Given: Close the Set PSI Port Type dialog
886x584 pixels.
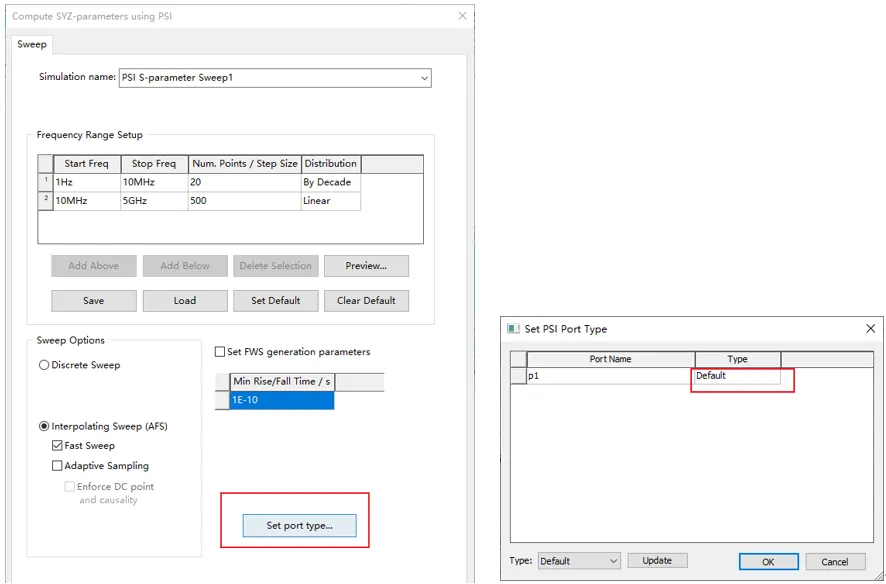Looking at the screenshot, I should [870, 329].
